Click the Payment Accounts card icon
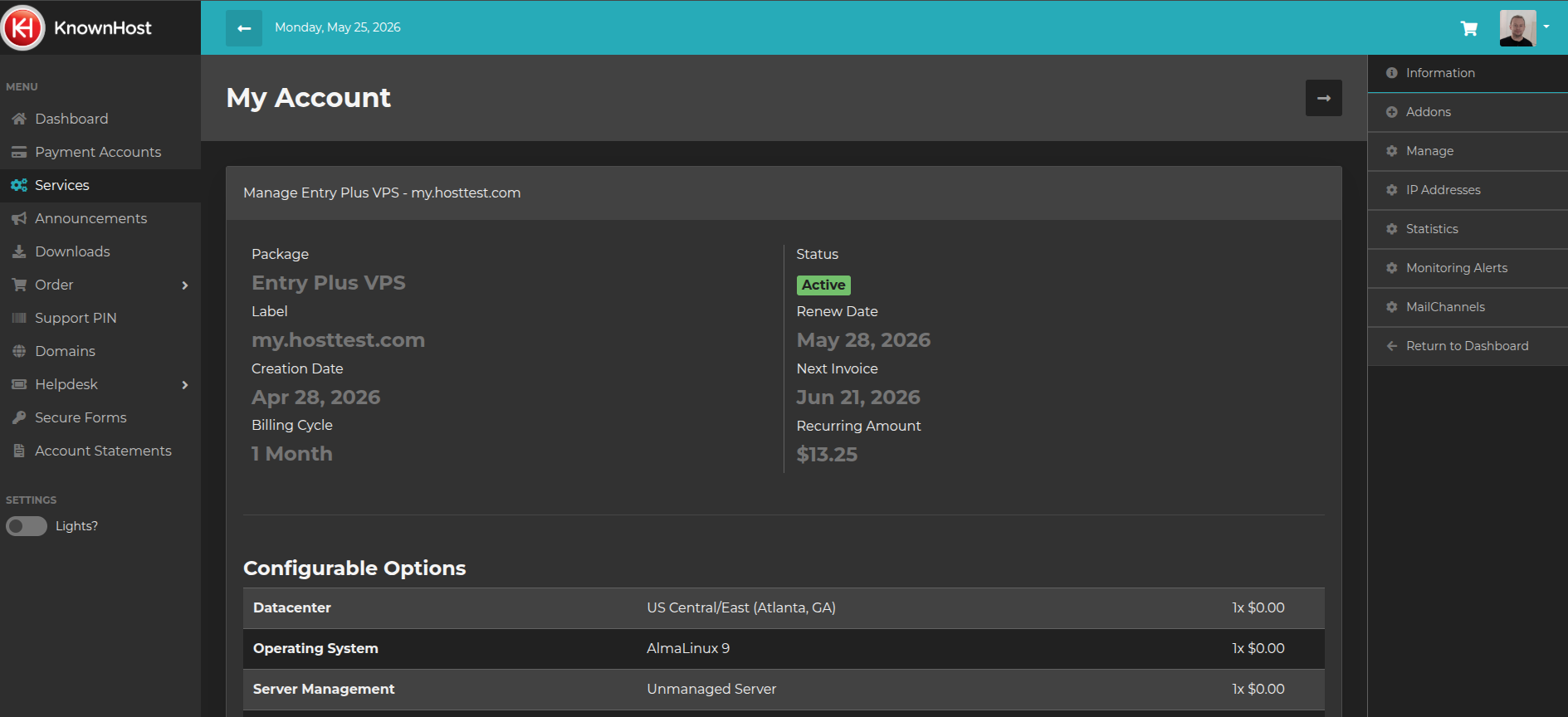1568x717 pixels. (19, 152)
